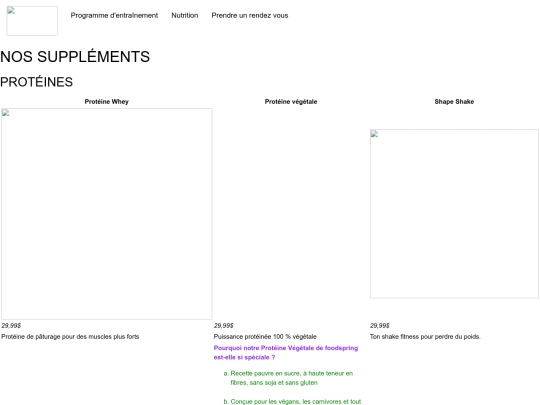Click the 29,99$ price under Shape Shake
The height and width of the screenshot is (405, 540).
[x=380, y=325]
